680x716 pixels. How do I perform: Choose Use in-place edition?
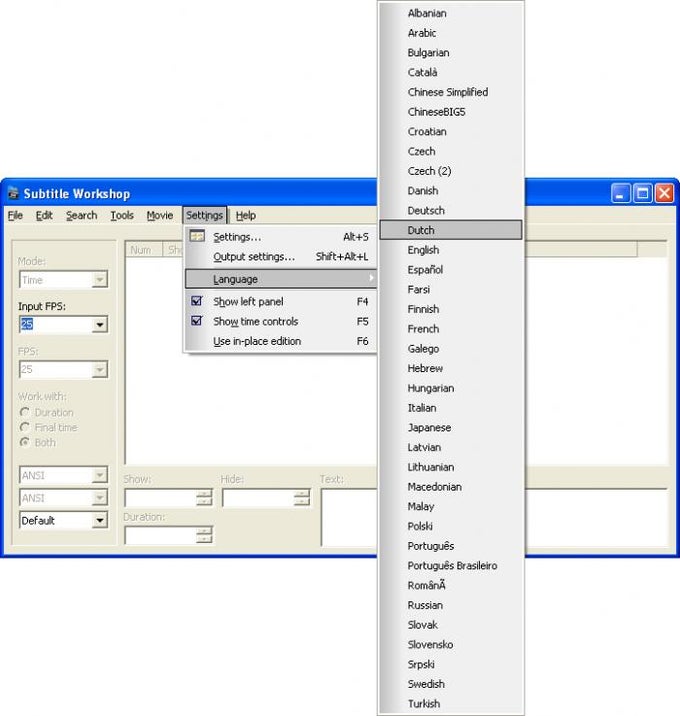(281, 341)
